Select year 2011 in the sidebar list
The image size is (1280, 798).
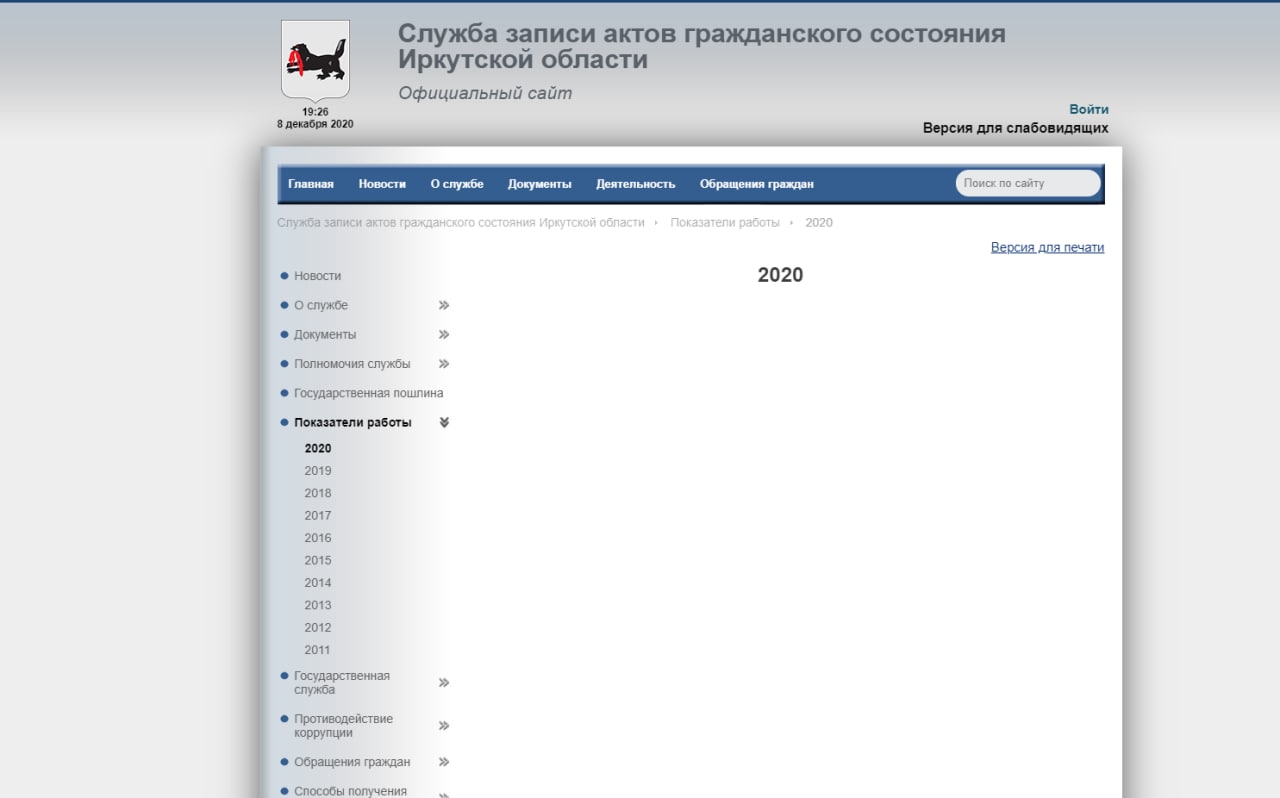318,650
